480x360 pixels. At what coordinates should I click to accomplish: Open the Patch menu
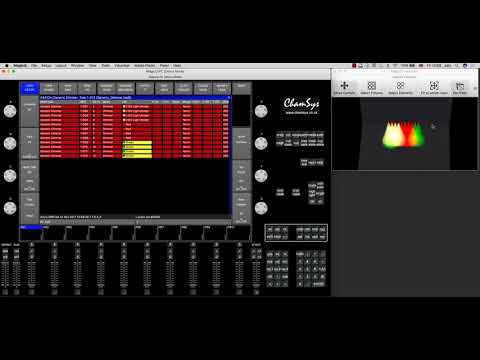106,66
